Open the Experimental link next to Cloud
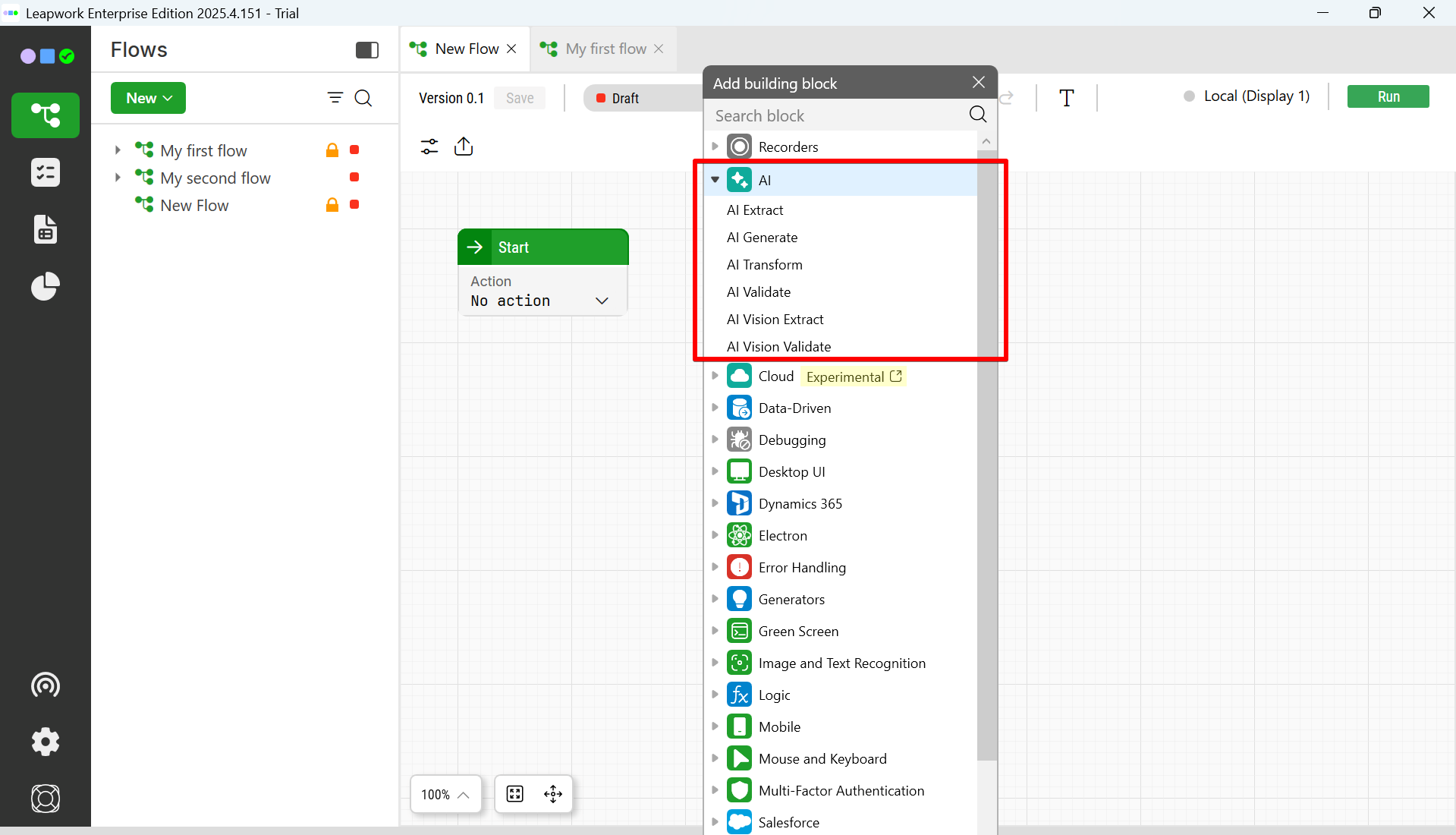 pyautogui.click(x=854, y=377)
